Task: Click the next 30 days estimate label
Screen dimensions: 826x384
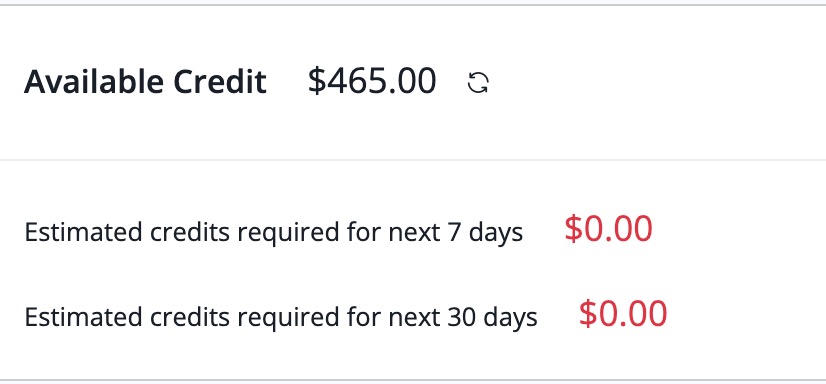Action: [281, 317]
